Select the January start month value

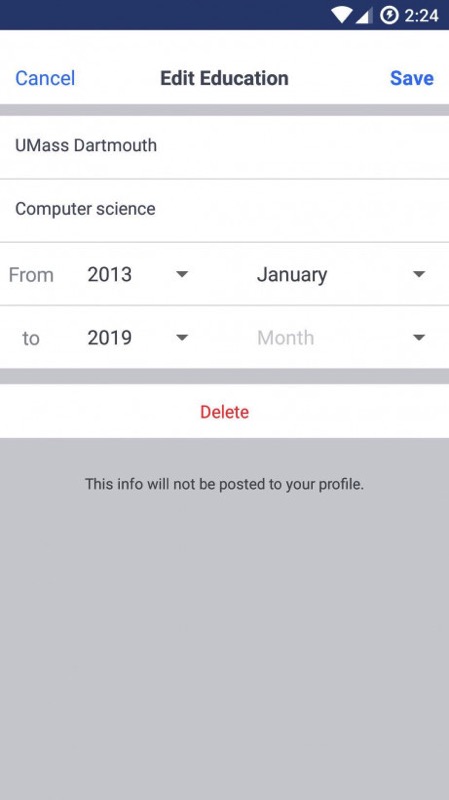click(292, 274)
